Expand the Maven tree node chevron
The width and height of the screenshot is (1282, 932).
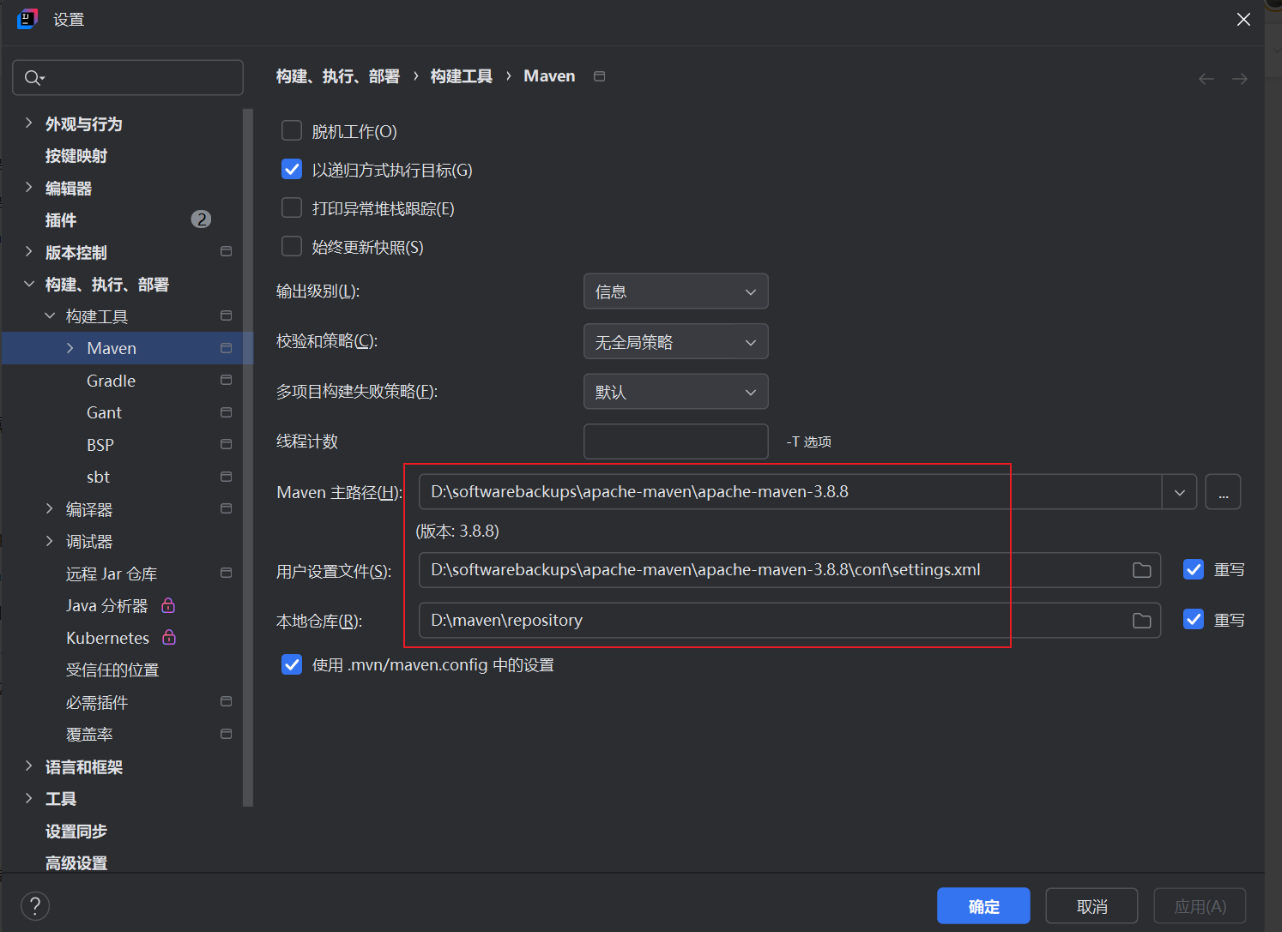(70, 348)
